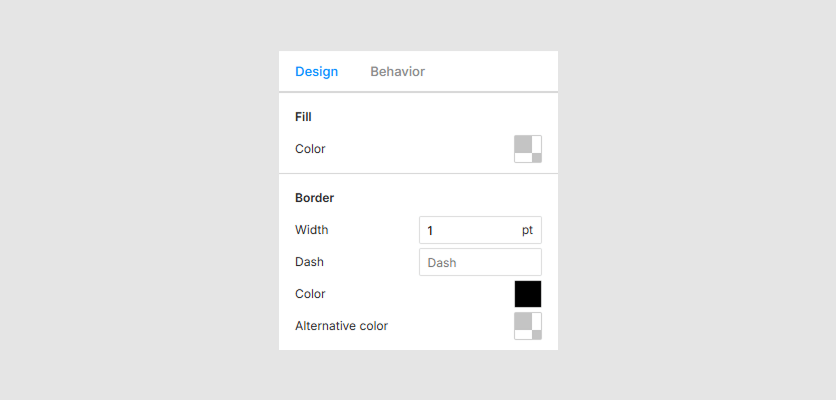Screen dimensions: 836x400
Task: Click the Dash placeholder text
Action: pos(442,263)
